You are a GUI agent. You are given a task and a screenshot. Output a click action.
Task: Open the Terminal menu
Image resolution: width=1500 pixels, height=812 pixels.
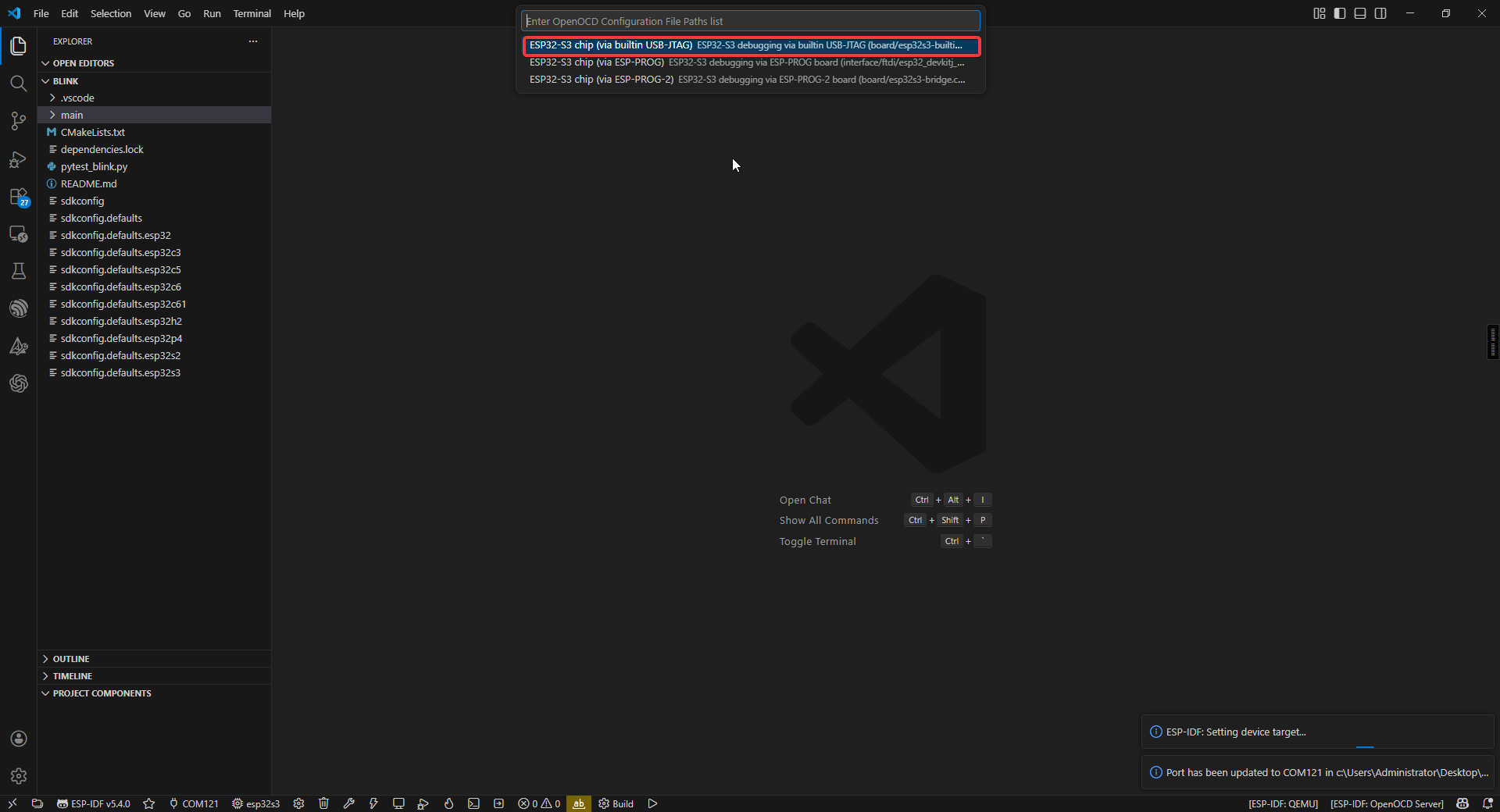coord(252,13)
